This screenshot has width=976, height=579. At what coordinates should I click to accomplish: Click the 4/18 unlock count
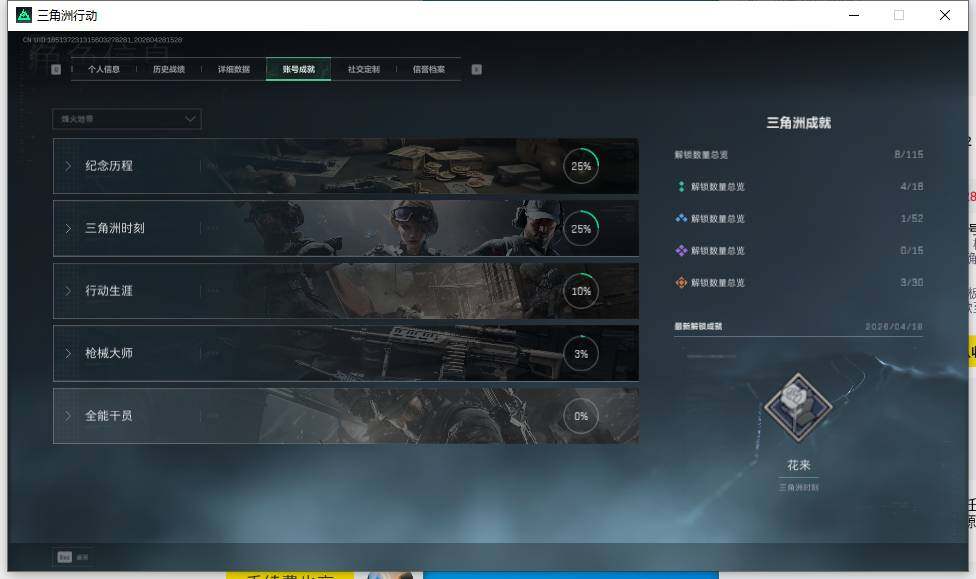point(911,186)
